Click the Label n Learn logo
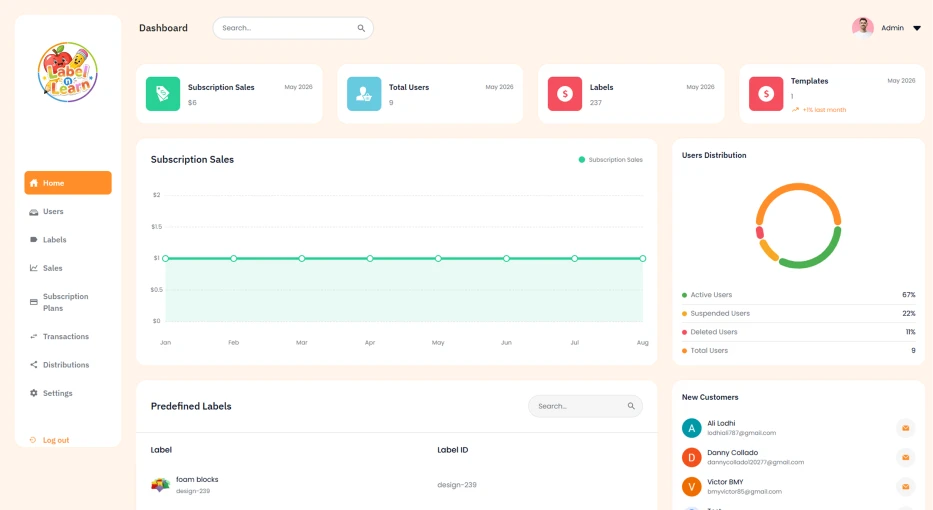Screen dimensions: 933x510 pyautogui.click(x=67, y=72)
